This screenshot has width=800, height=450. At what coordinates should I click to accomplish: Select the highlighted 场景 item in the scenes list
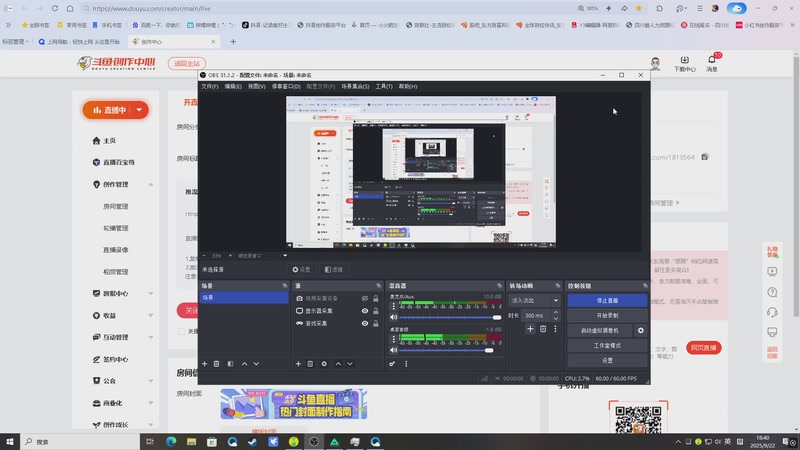(x=244, y=297)
